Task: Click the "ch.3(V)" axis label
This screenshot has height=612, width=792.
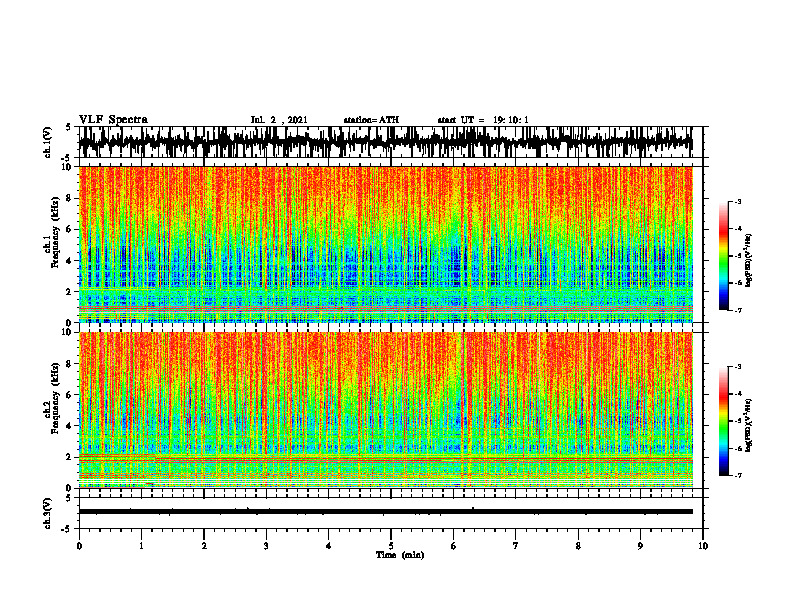Action: [x=47, y=514]
